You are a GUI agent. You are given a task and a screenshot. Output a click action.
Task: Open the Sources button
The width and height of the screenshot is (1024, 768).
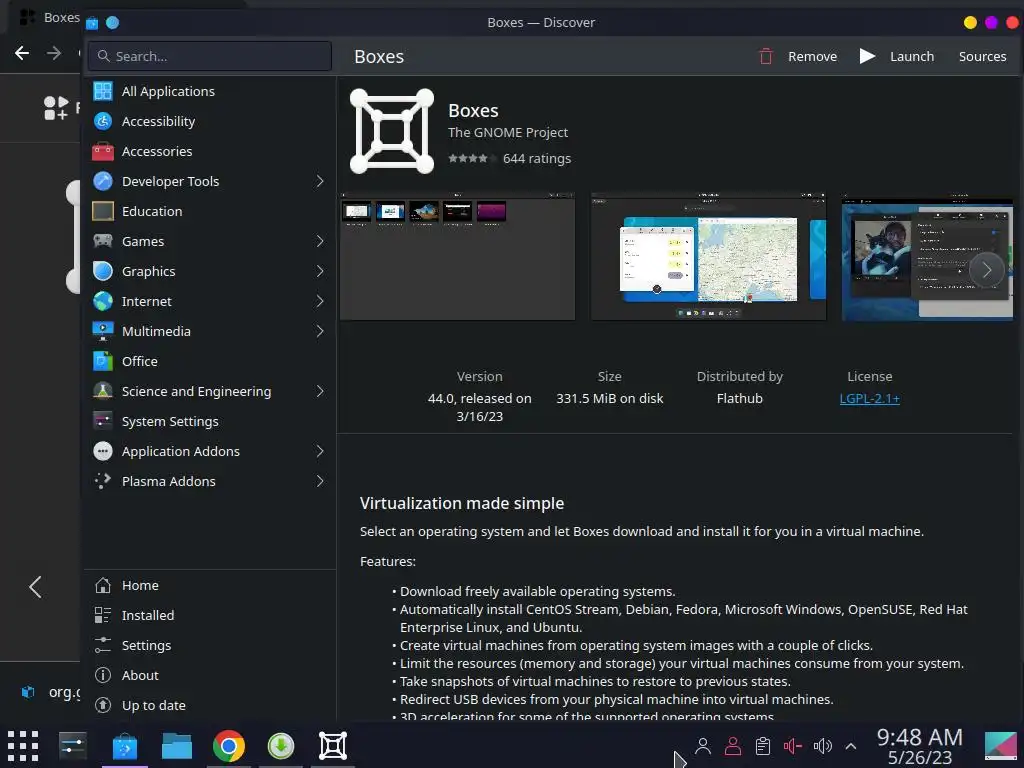[982, 57]
